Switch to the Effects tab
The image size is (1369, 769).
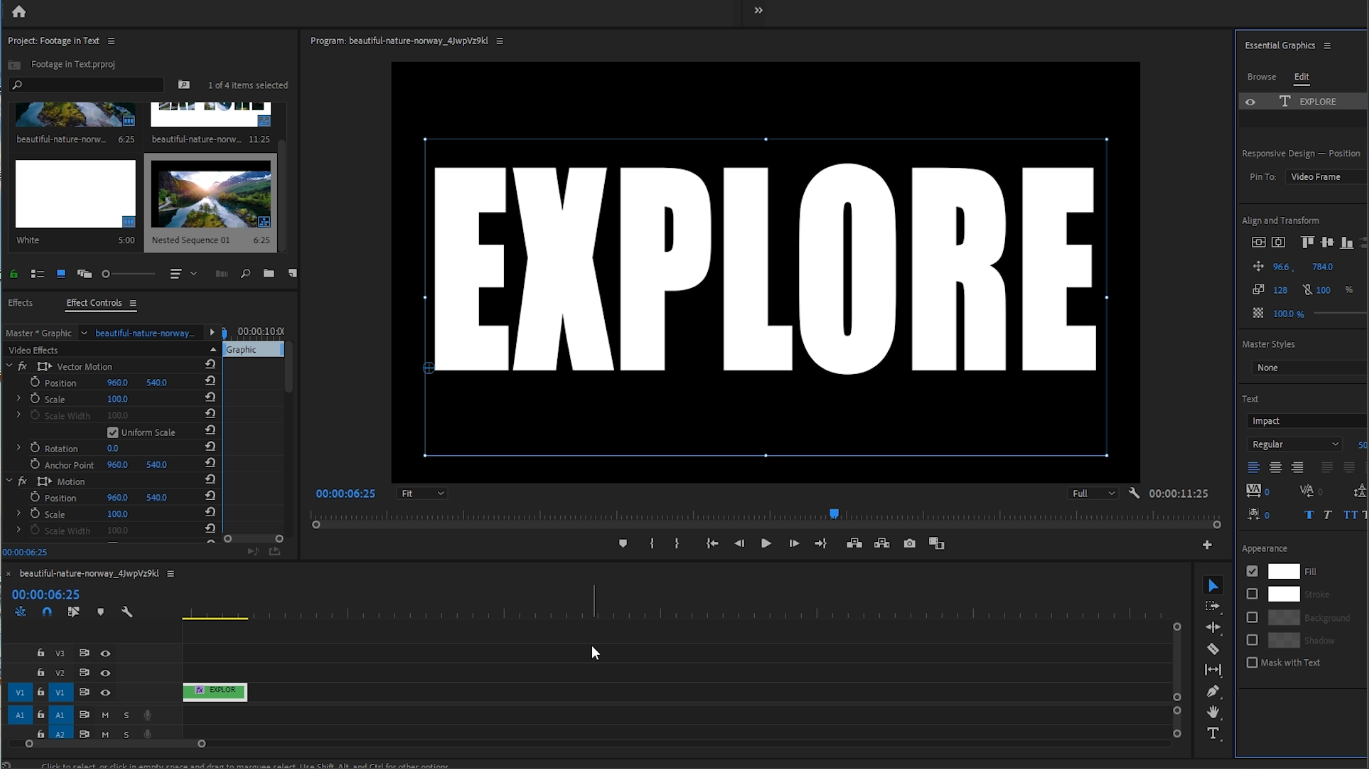[20, 303]
